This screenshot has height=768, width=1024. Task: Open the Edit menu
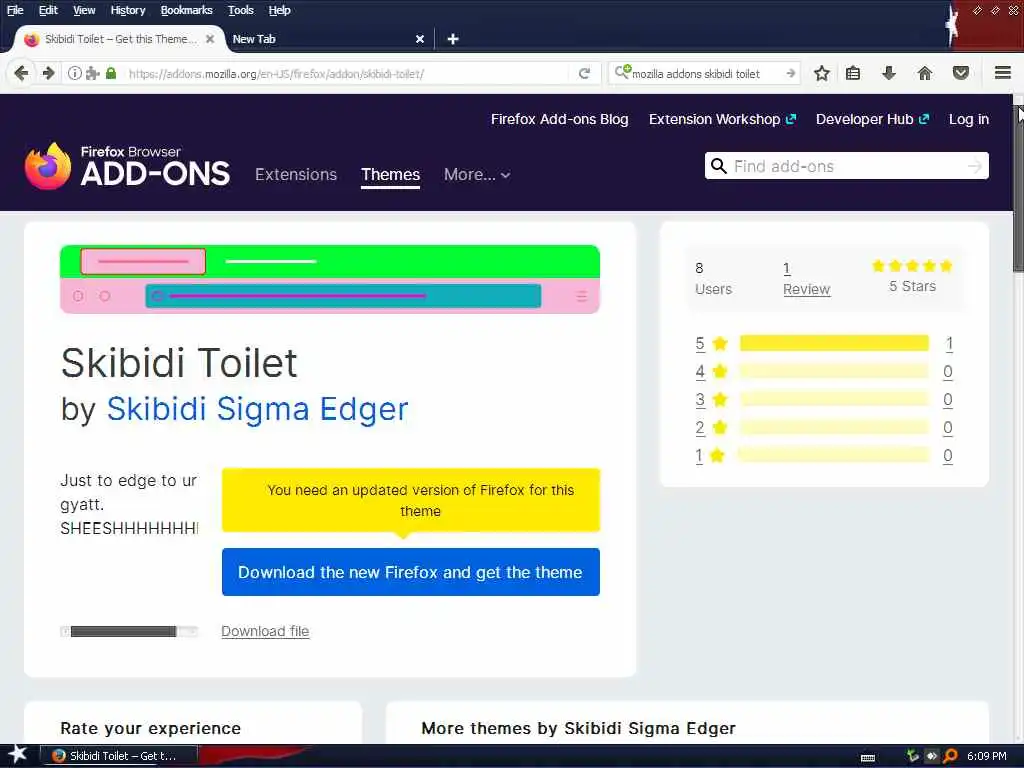[x=48, y=10]
